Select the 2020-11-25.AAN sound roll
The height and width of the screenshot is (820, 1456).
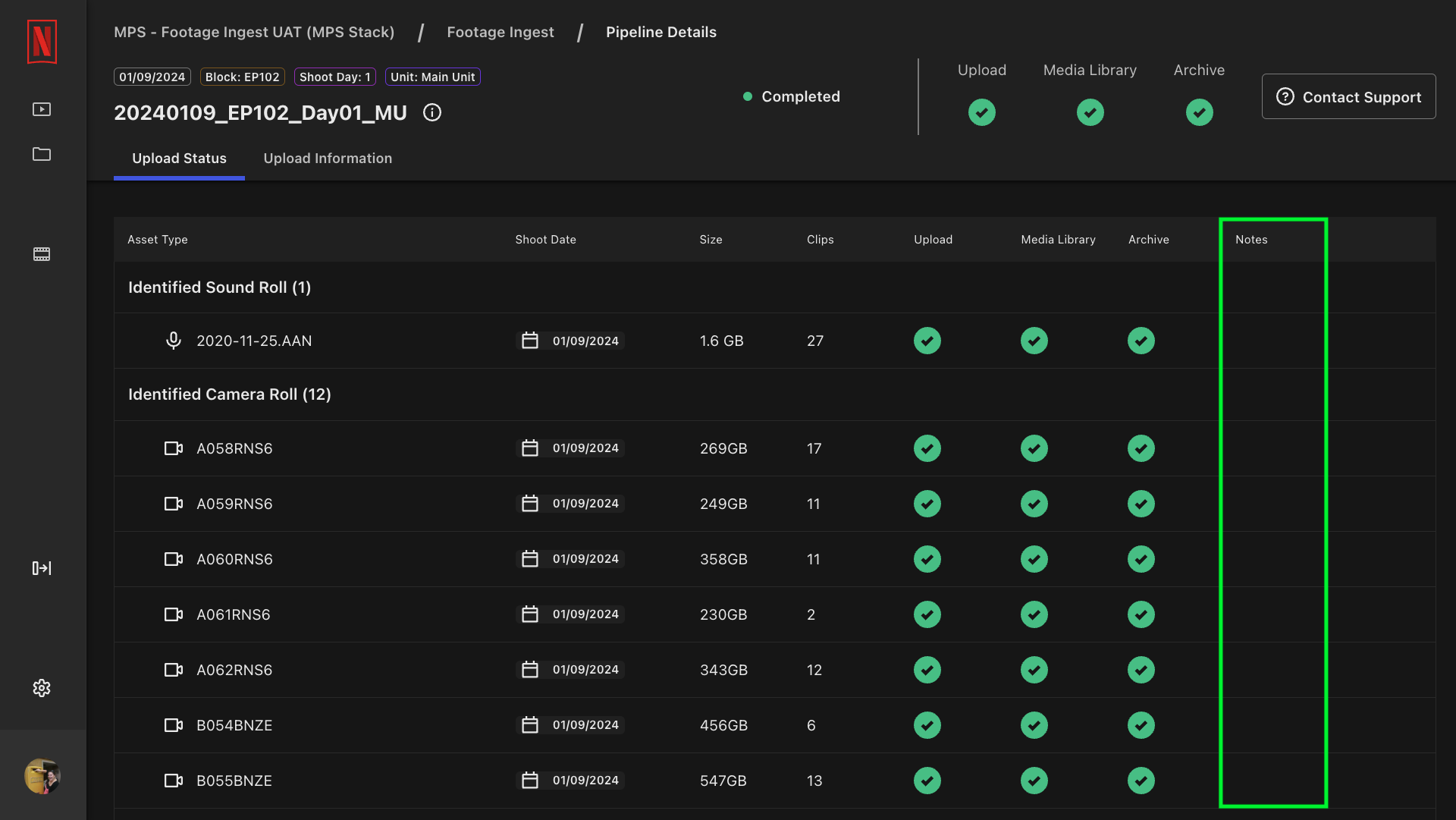point(254,341)
